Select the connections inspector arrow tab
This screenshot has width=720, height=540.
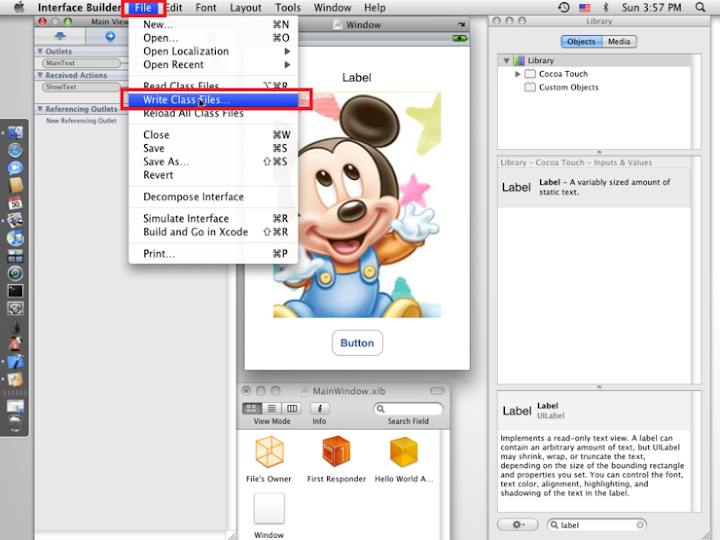click(110, 36)
